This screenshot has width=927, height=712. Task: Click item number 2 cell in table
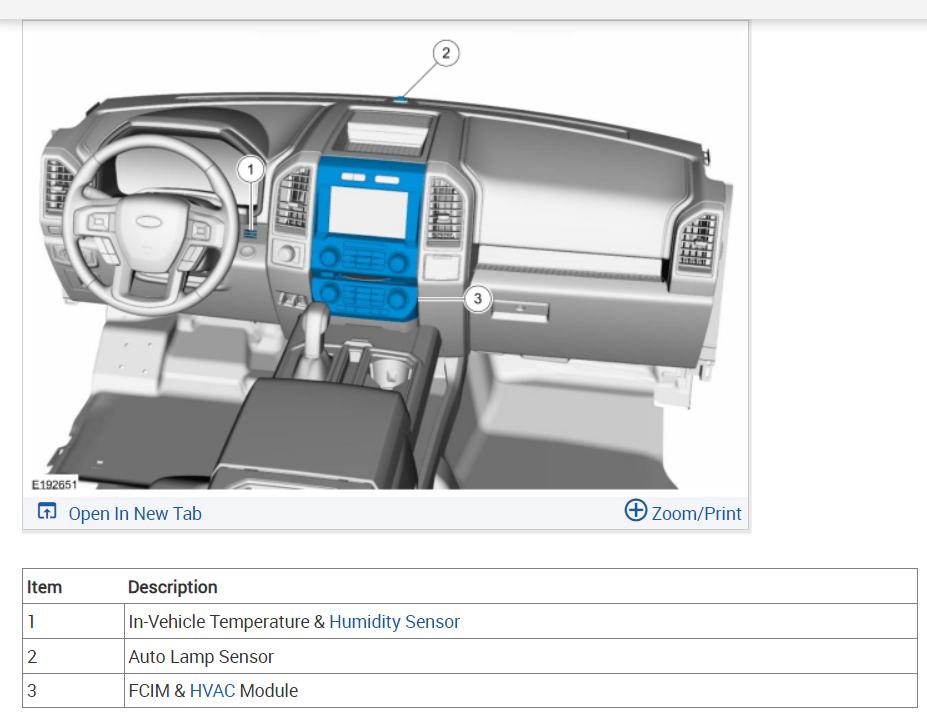click(x=73, y=656)
